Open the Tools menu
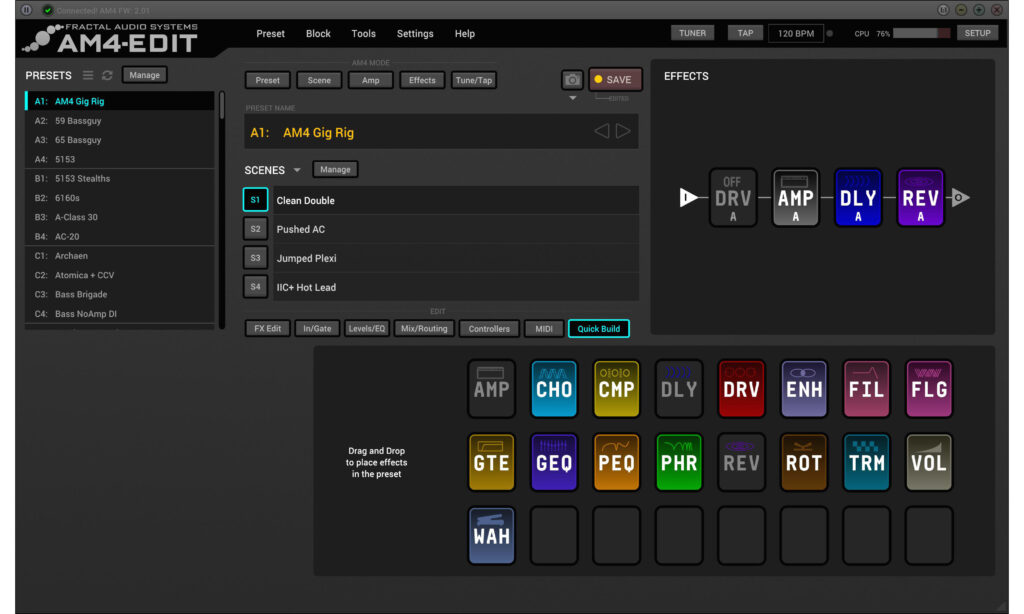 click(x=363, y=33)
